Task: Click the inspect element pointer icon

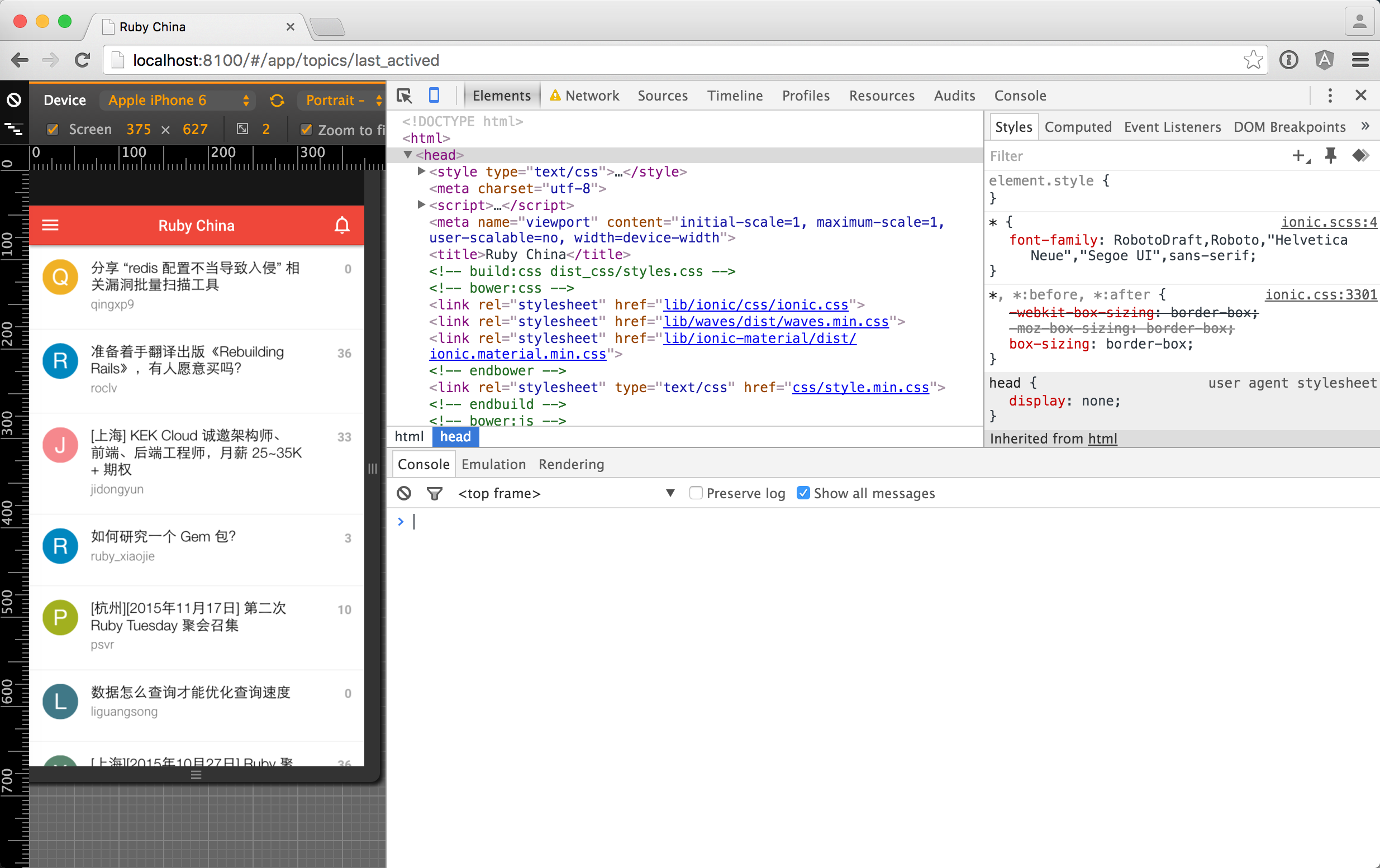Action: 404,96
